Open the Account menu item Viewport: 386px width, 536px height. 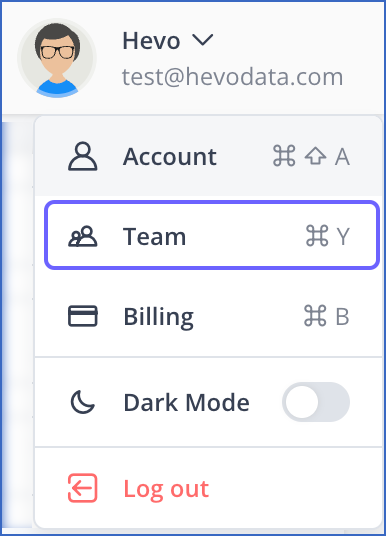point(208,156)
